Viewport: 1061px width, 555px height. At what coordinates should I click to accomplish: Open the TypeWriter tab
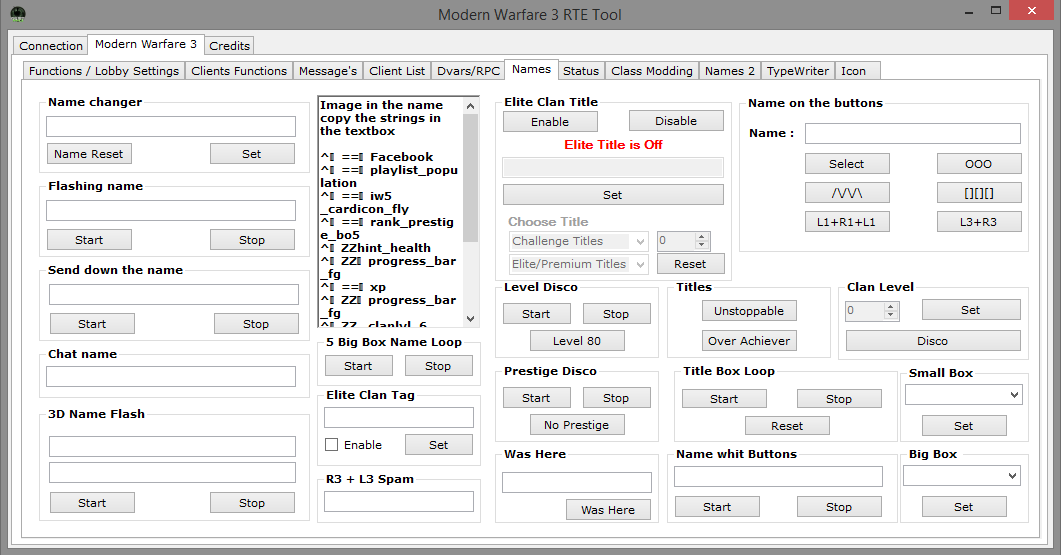pyautogui.click(x=797, y=71)
